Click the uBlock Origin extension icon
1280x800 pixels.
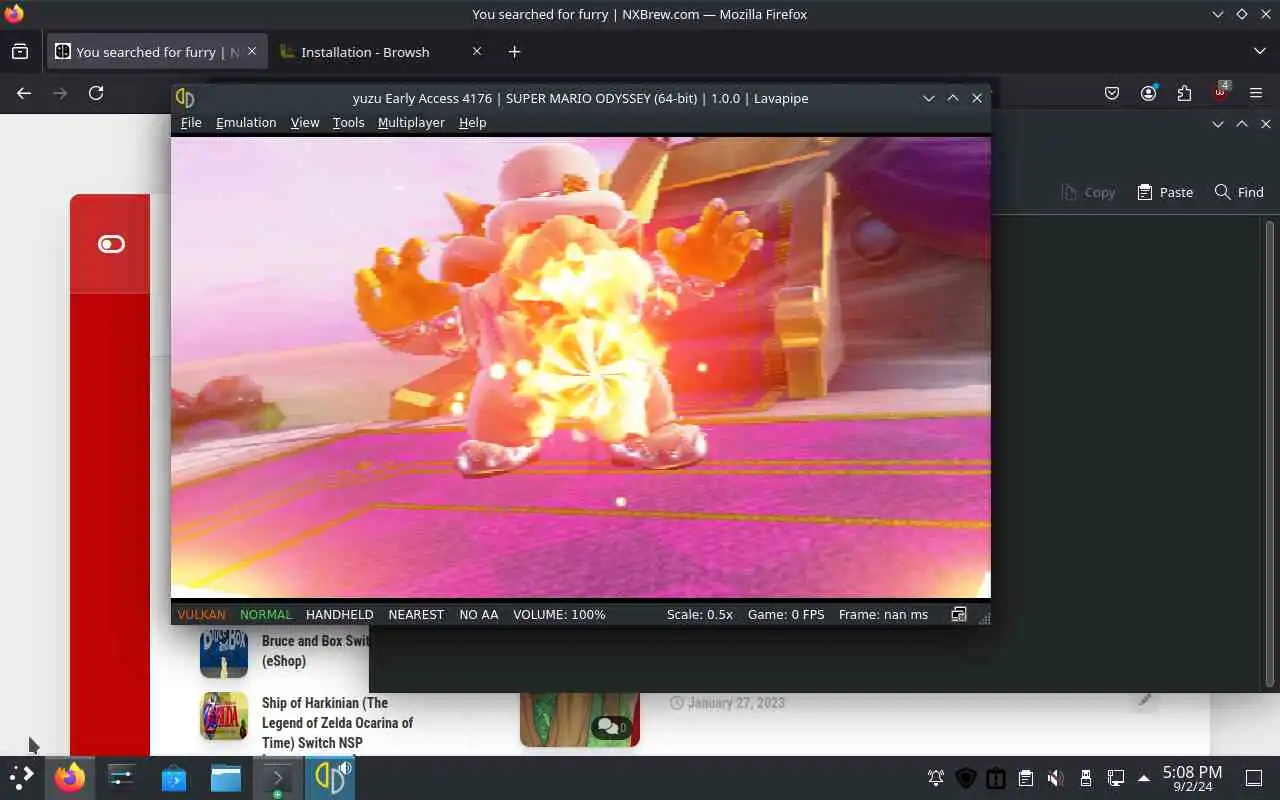click(1221, 92)
